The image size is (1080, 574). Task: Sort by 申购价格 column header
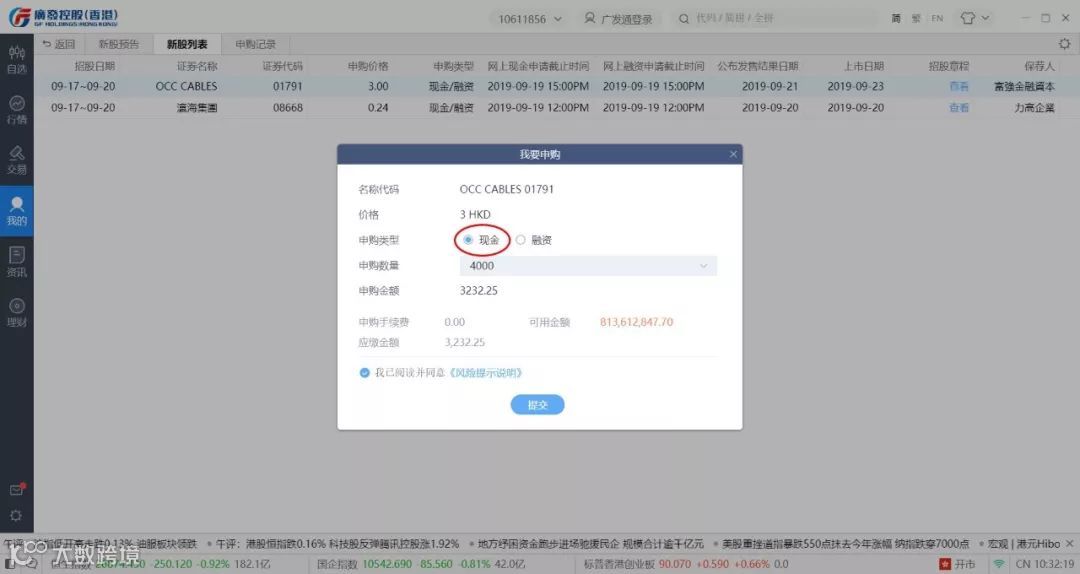pyautogui.click(x=368, y=66)
